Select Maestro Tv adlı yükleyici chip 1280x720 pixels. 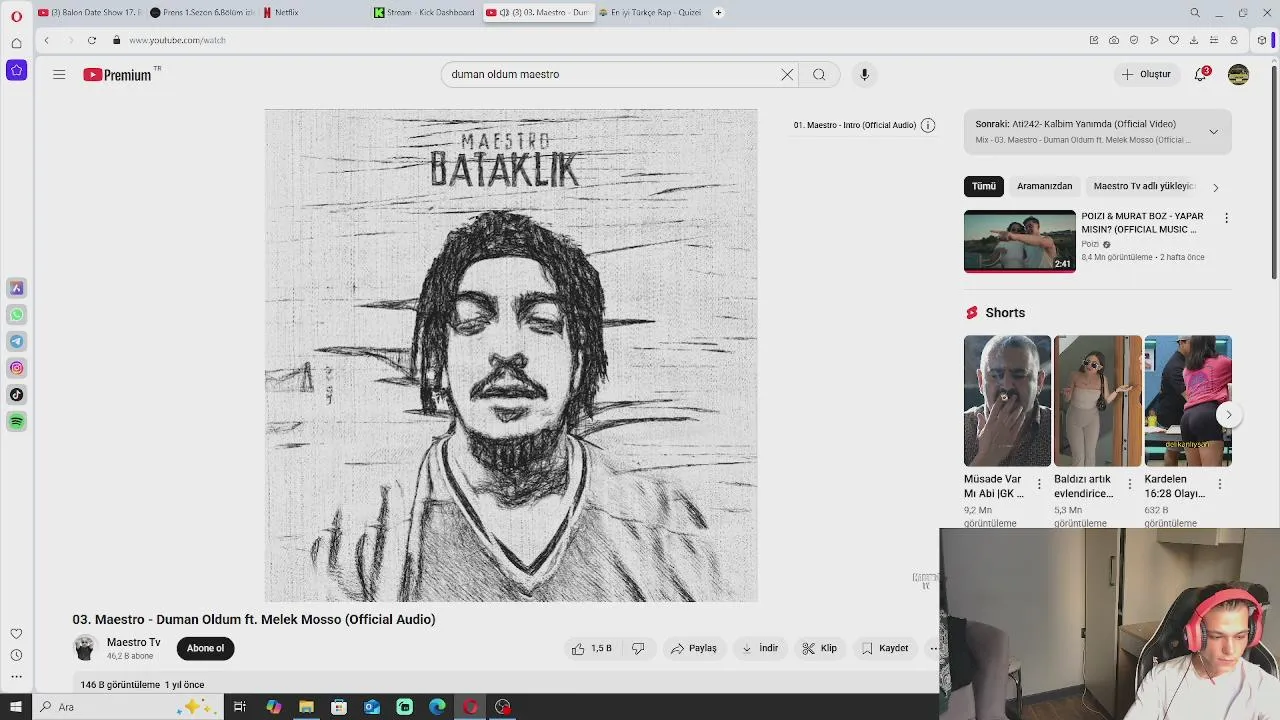coord(1144,186)
